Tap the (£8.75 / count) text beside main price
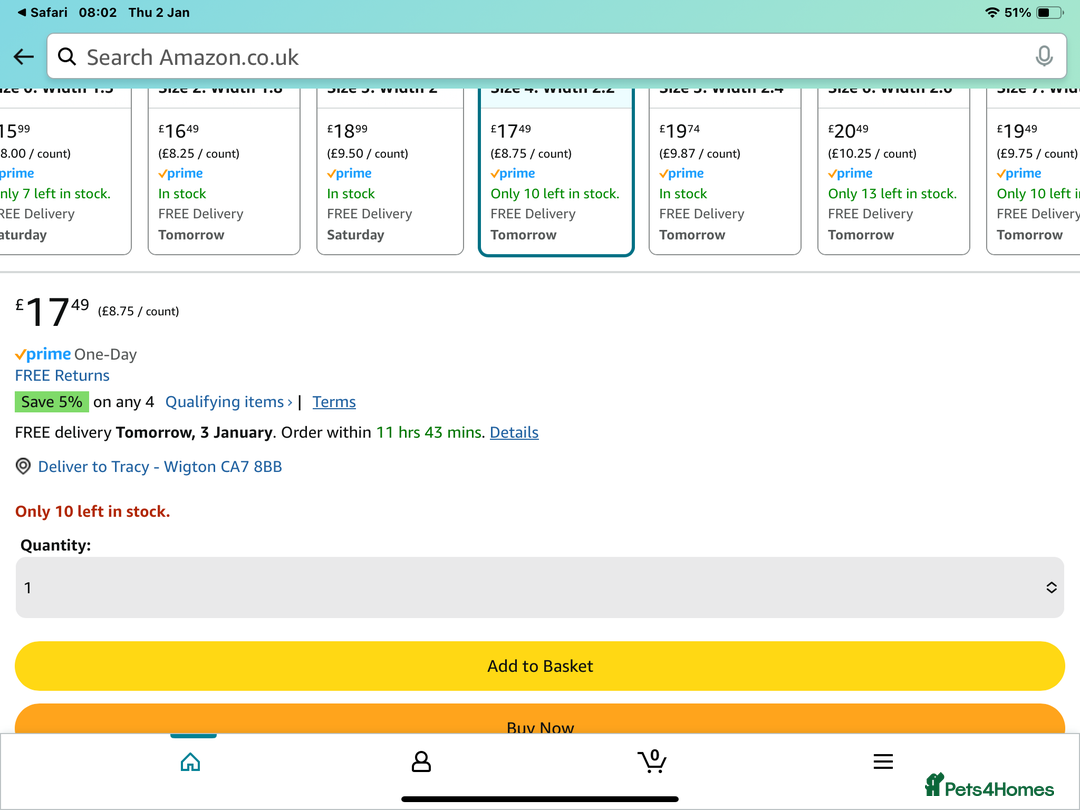 (x=138, y=311)
